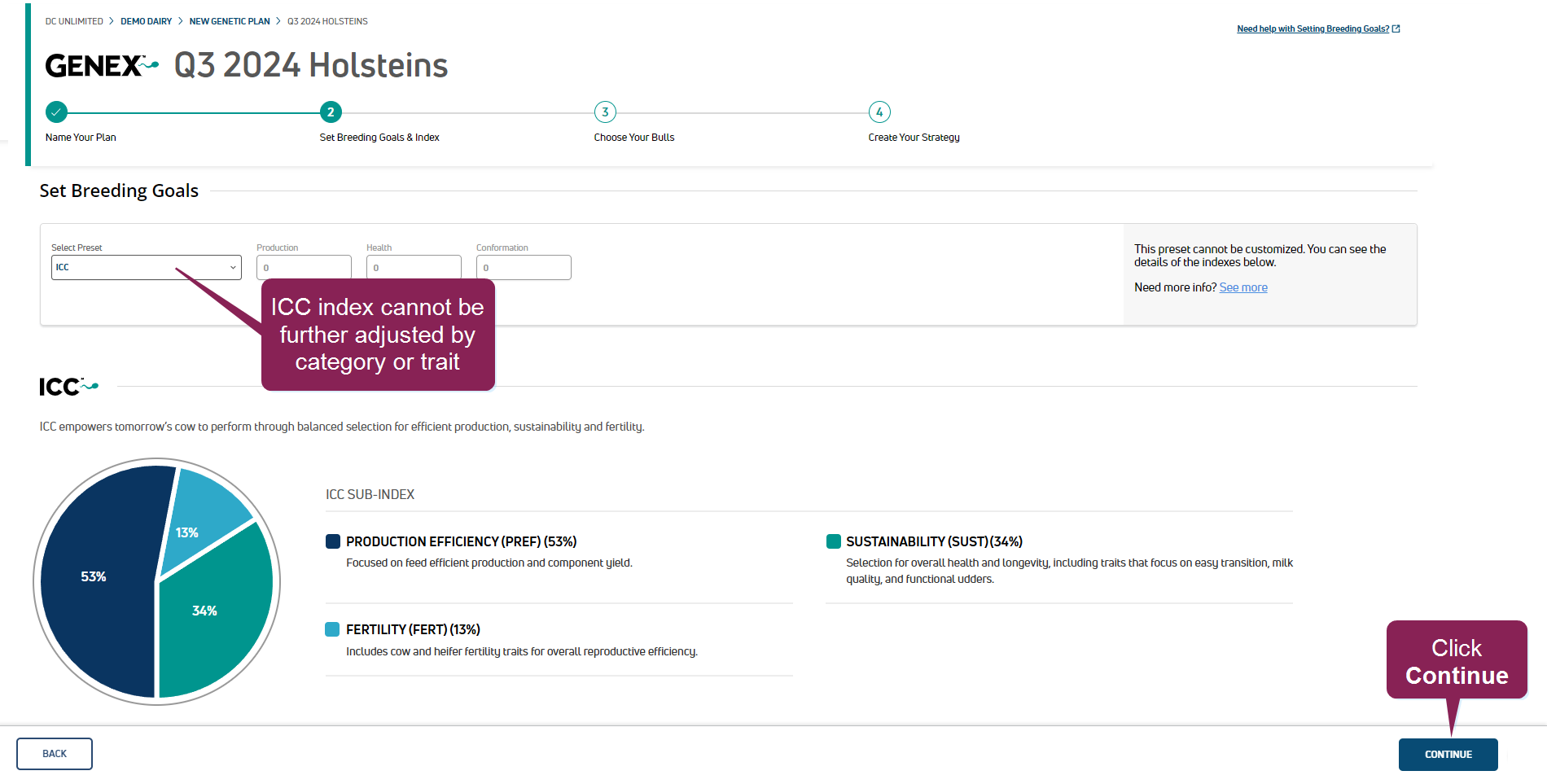Click step 2 circle icon
The height and width of the screenshot is (784, 1547).
pyautogui.click(x=331, y=112)
